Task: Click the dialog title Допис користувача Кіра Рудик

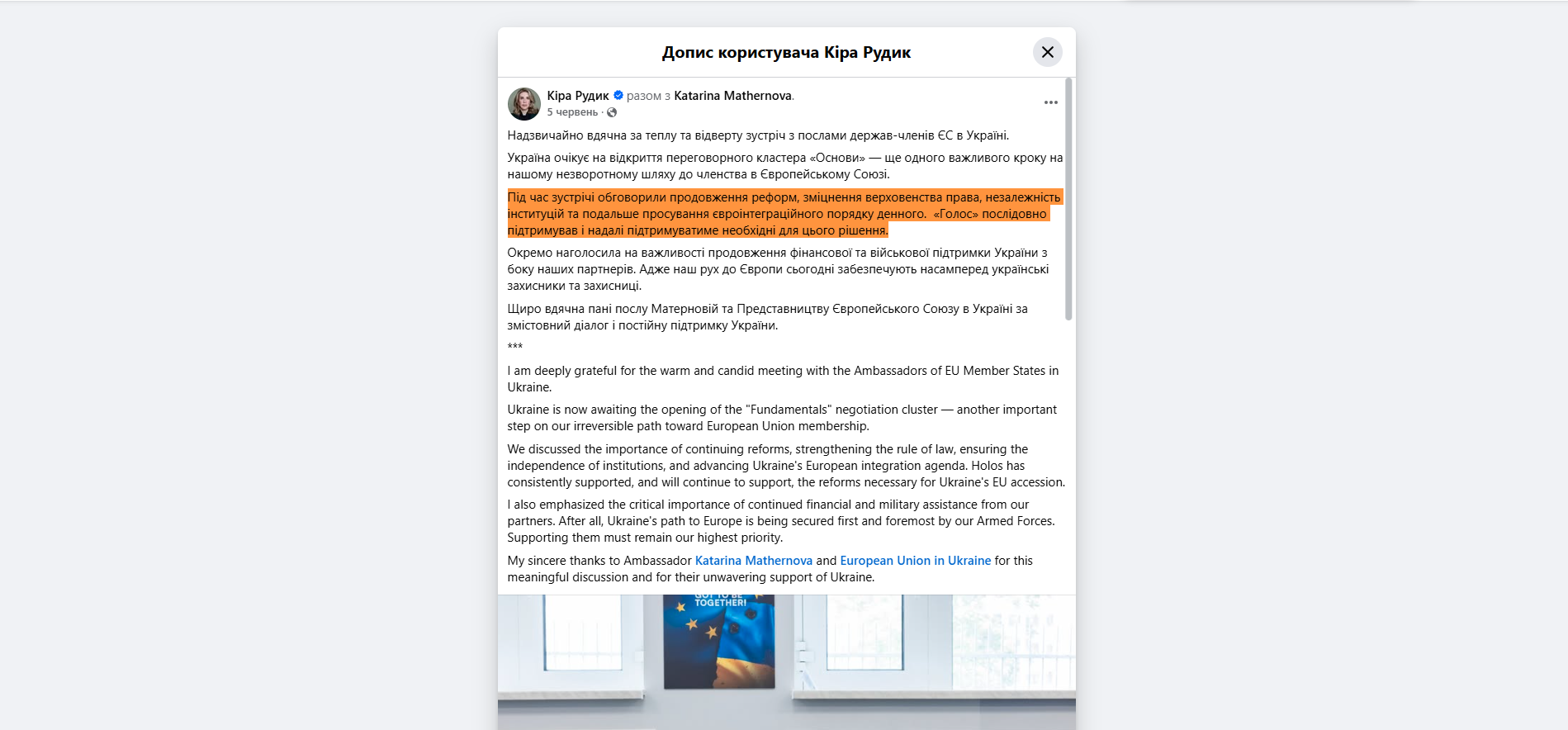Action: [786, 53]
